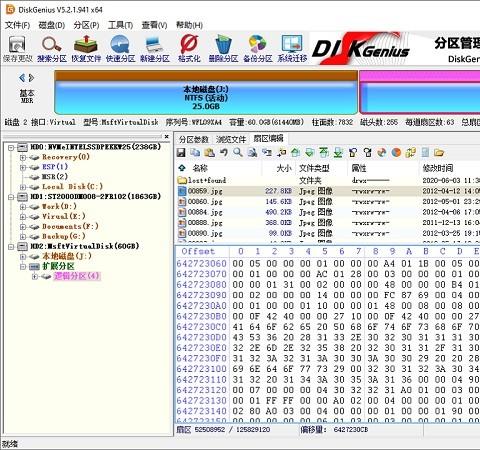
Task: Click the New Partition (新建分区) icon
Action: tap(155, 49)
